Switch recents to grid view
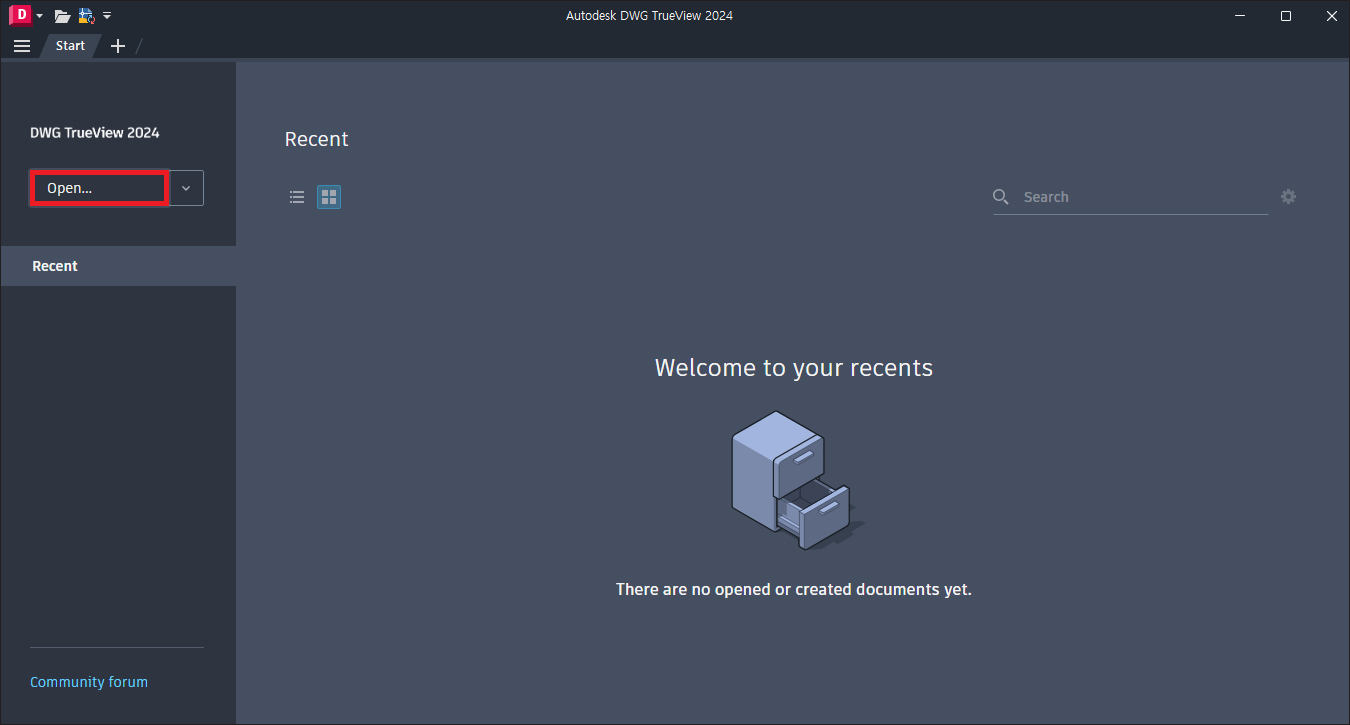The image size is (1350, 725). [329, 197]
